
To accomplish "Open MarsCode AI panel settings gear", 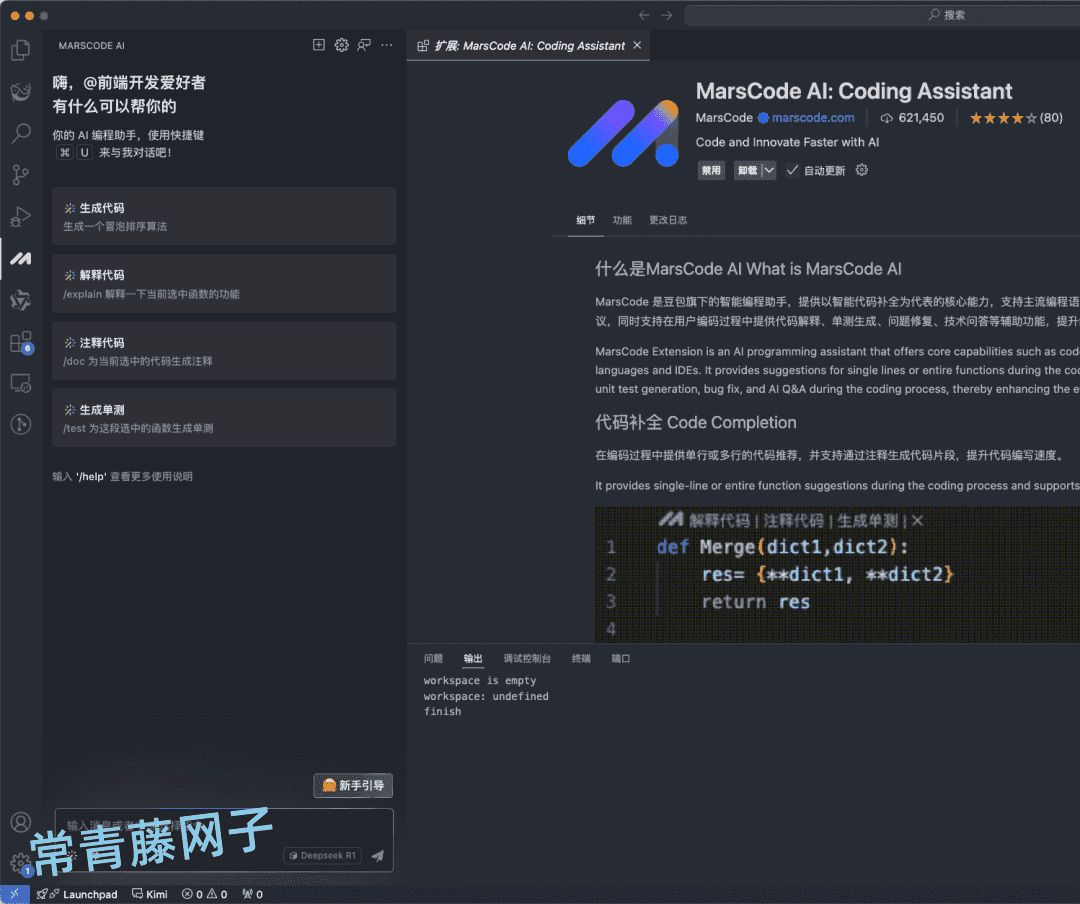I will (342, 45).
